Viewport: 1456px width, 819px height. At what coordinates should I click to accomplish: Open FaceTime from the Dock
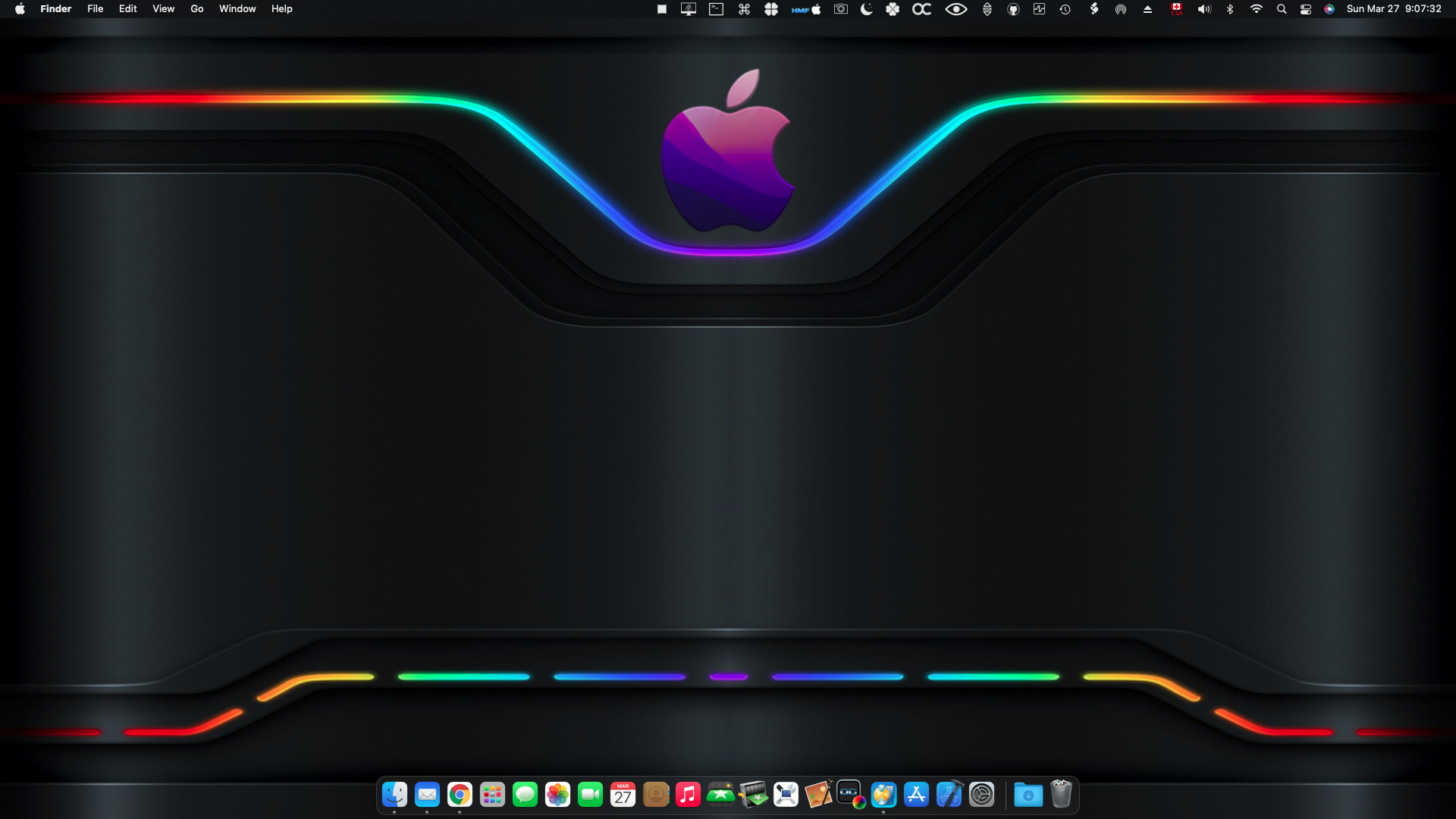590,795
